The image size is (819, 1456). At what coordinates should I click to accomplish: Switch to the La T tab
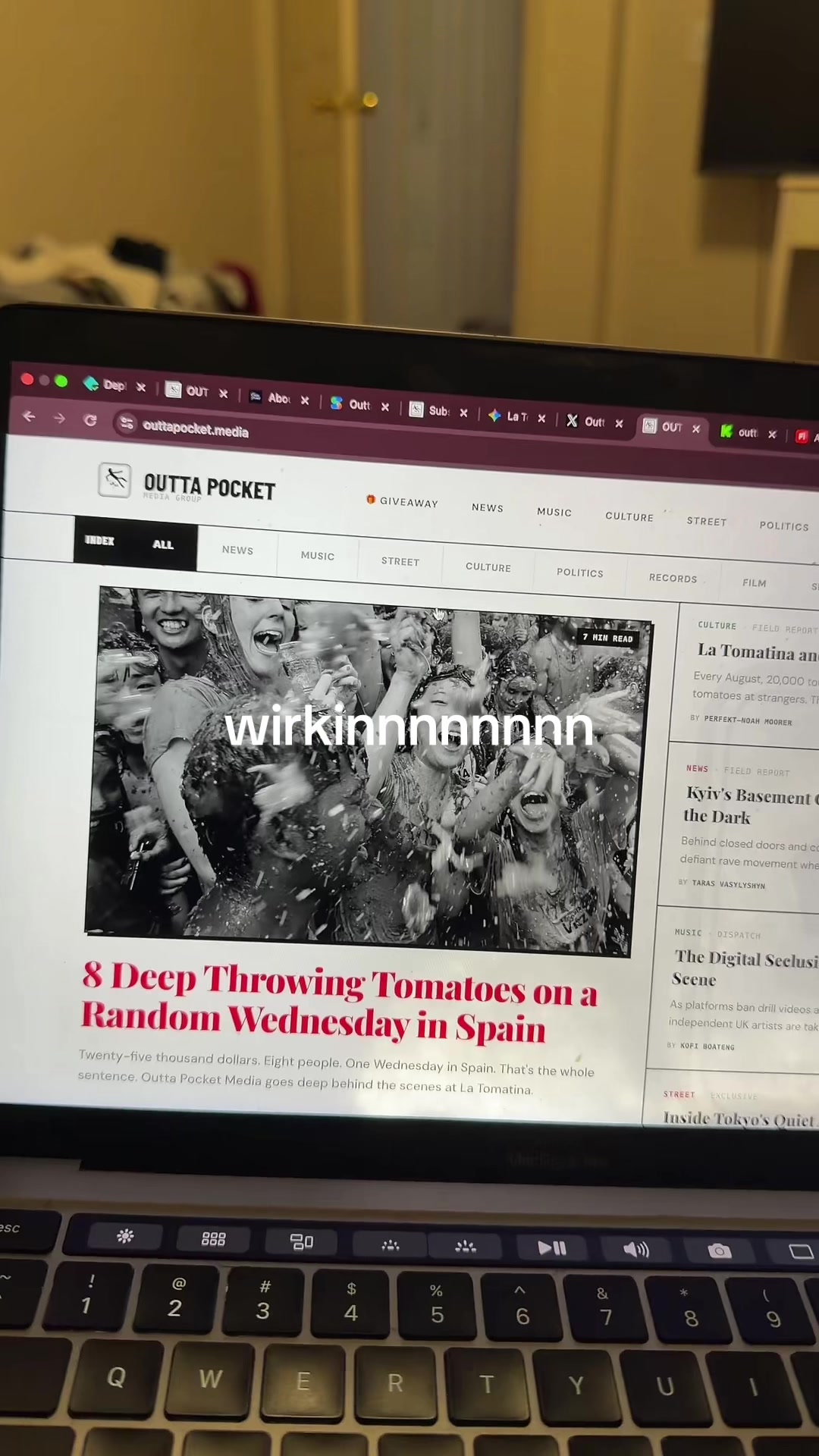(508, 416)
